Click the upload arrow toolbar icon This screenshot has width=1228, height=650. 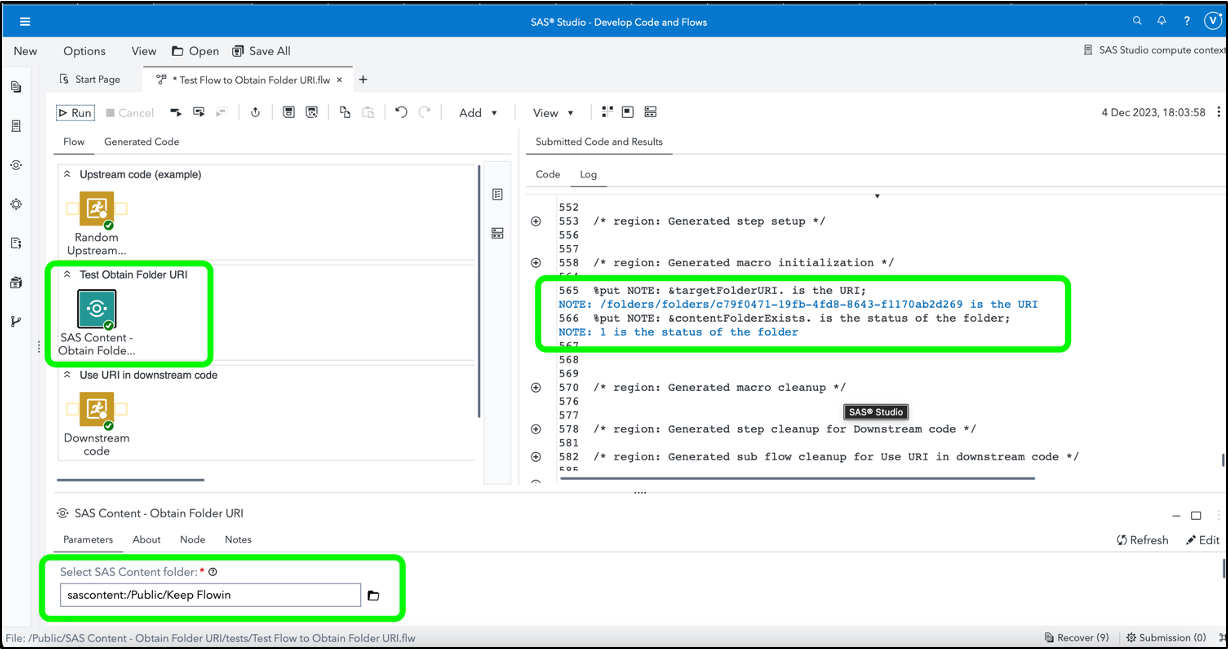pos(255,113)
